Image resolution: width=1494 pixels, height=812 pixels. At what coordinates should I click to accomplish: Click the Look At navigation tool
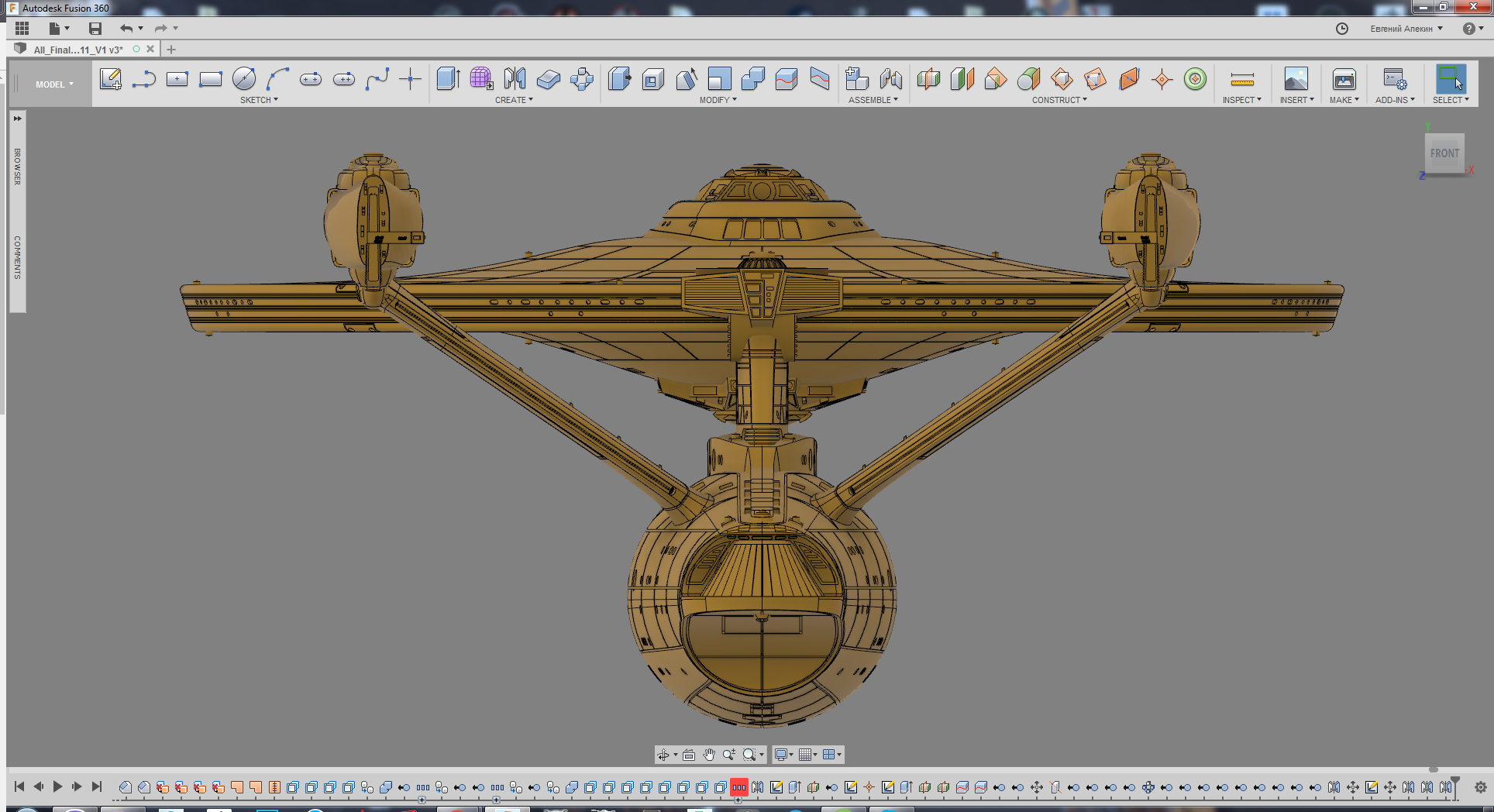pyautogui.click(x=689, y=755)
